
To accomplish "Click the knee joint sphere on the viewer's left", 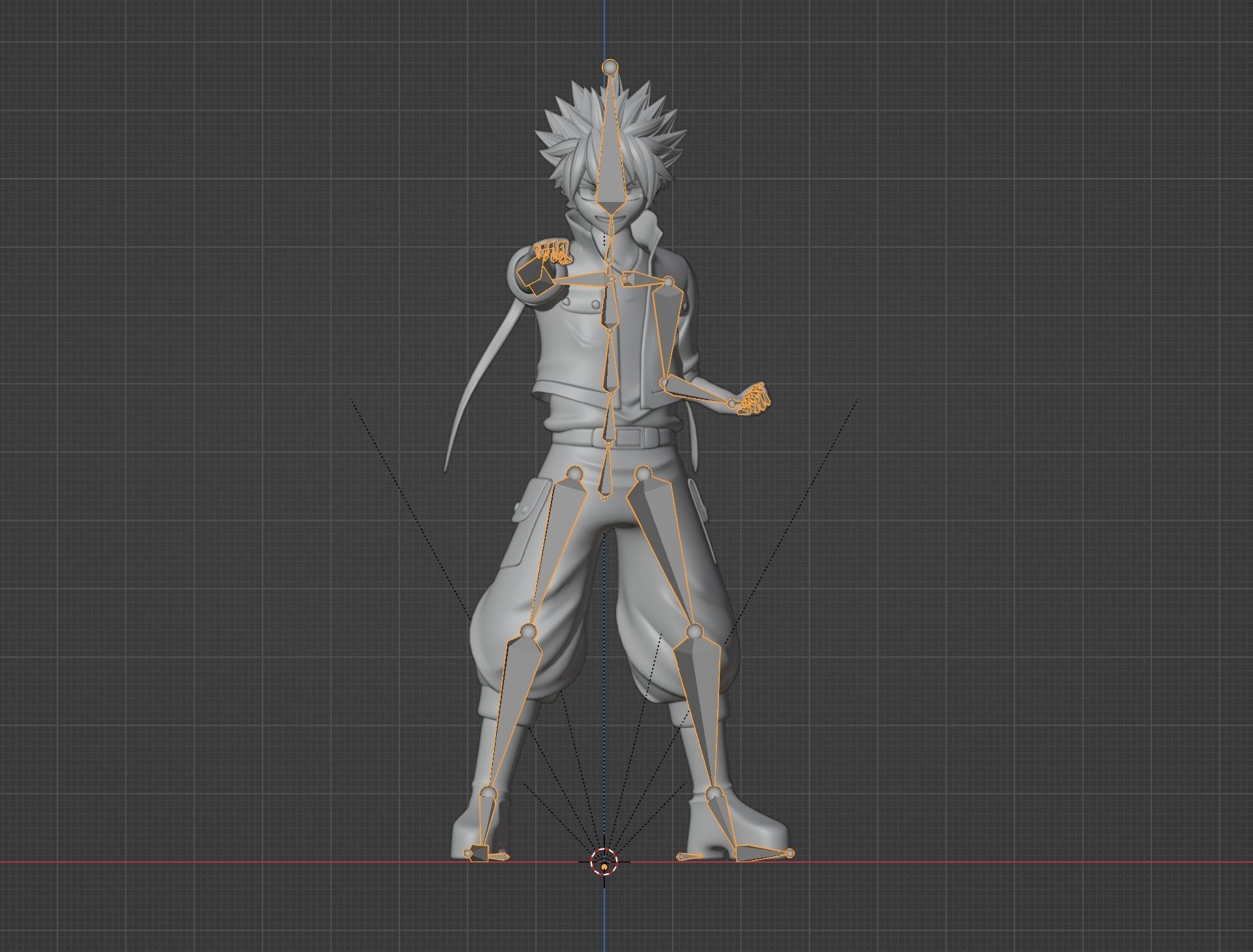I will [x=529, y=631].
